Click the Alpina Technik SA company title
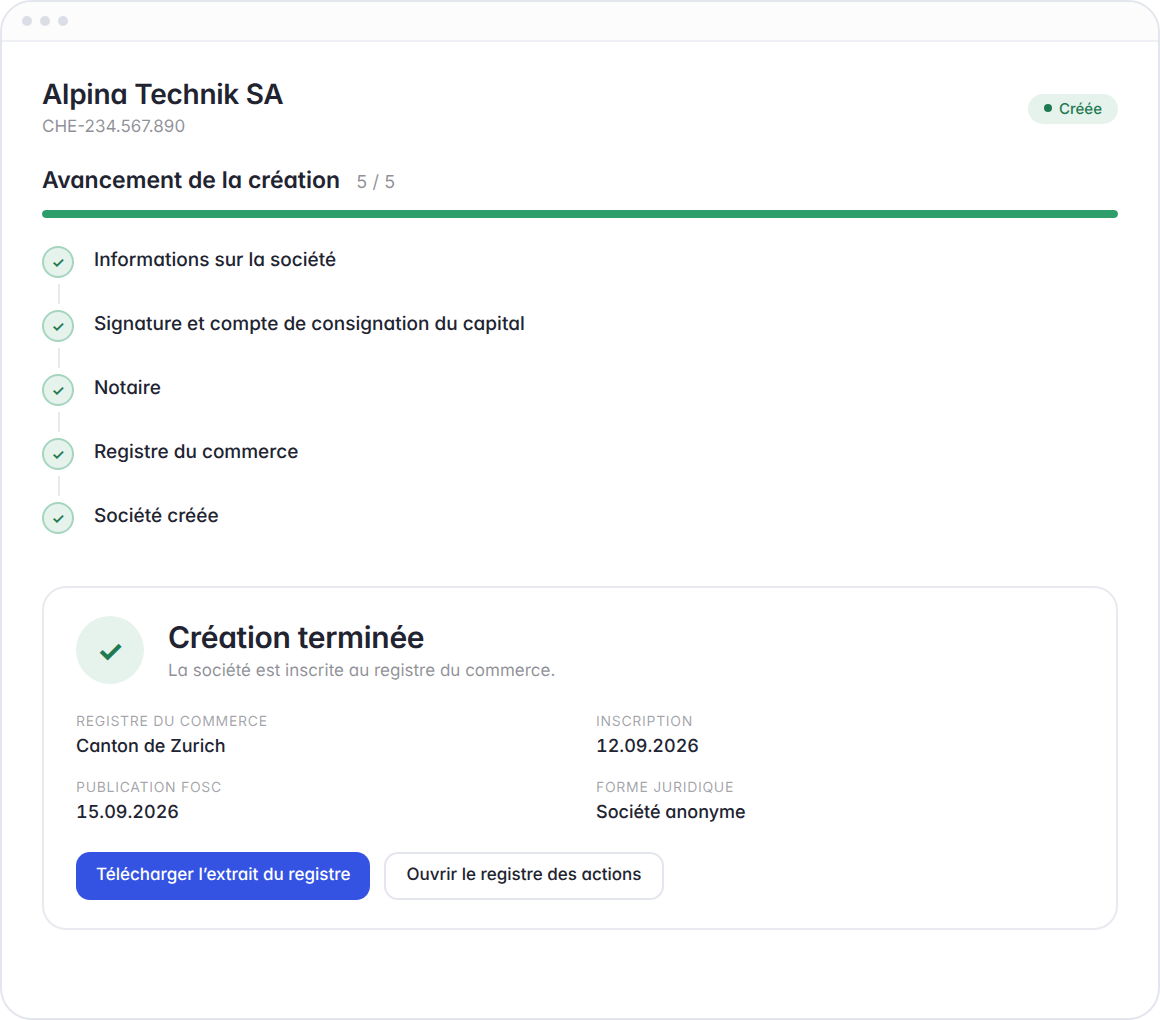The image size is (1160, 1020). (x=163, y=95)
